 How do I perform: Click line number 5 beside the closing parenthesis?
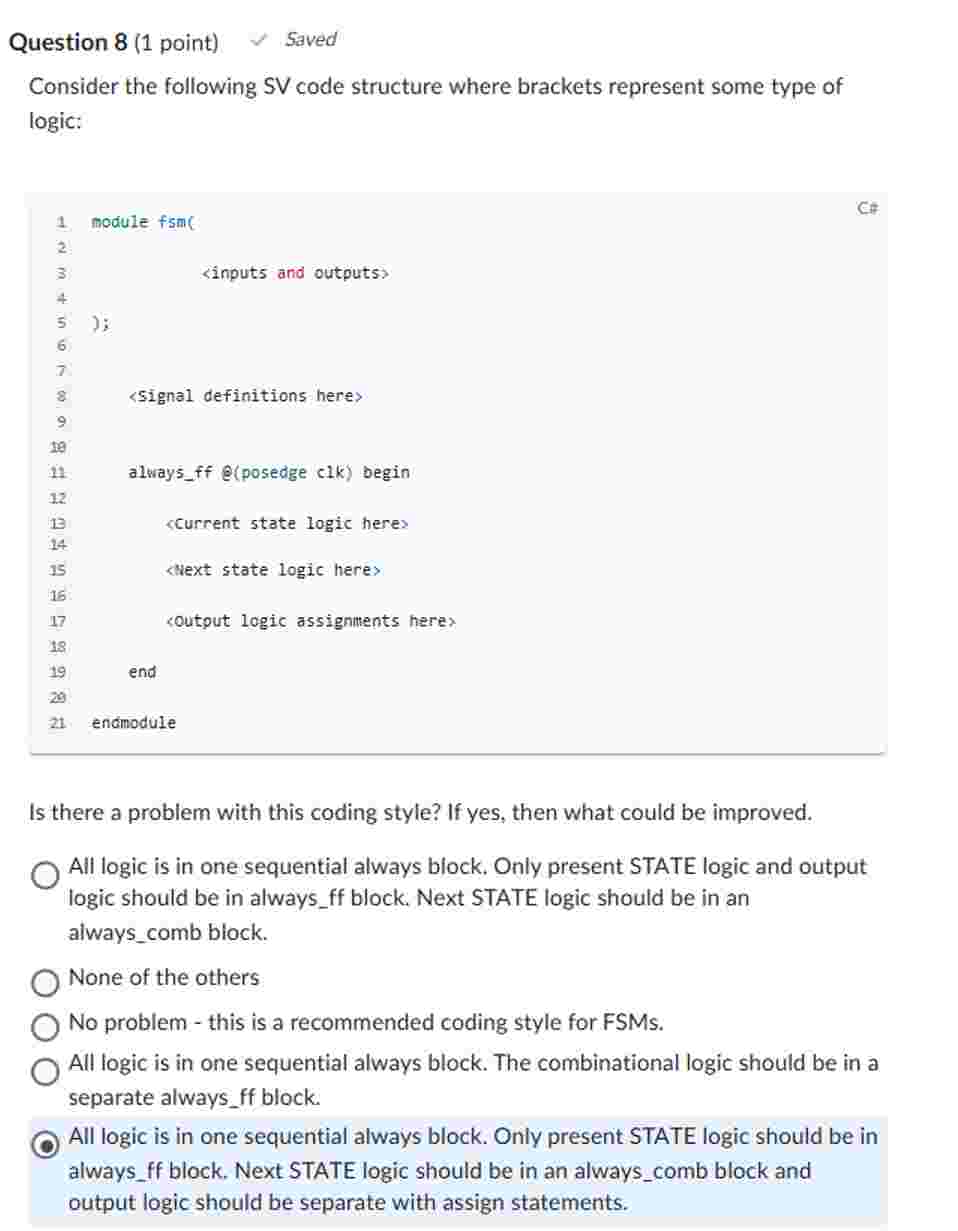coord(62,322)
